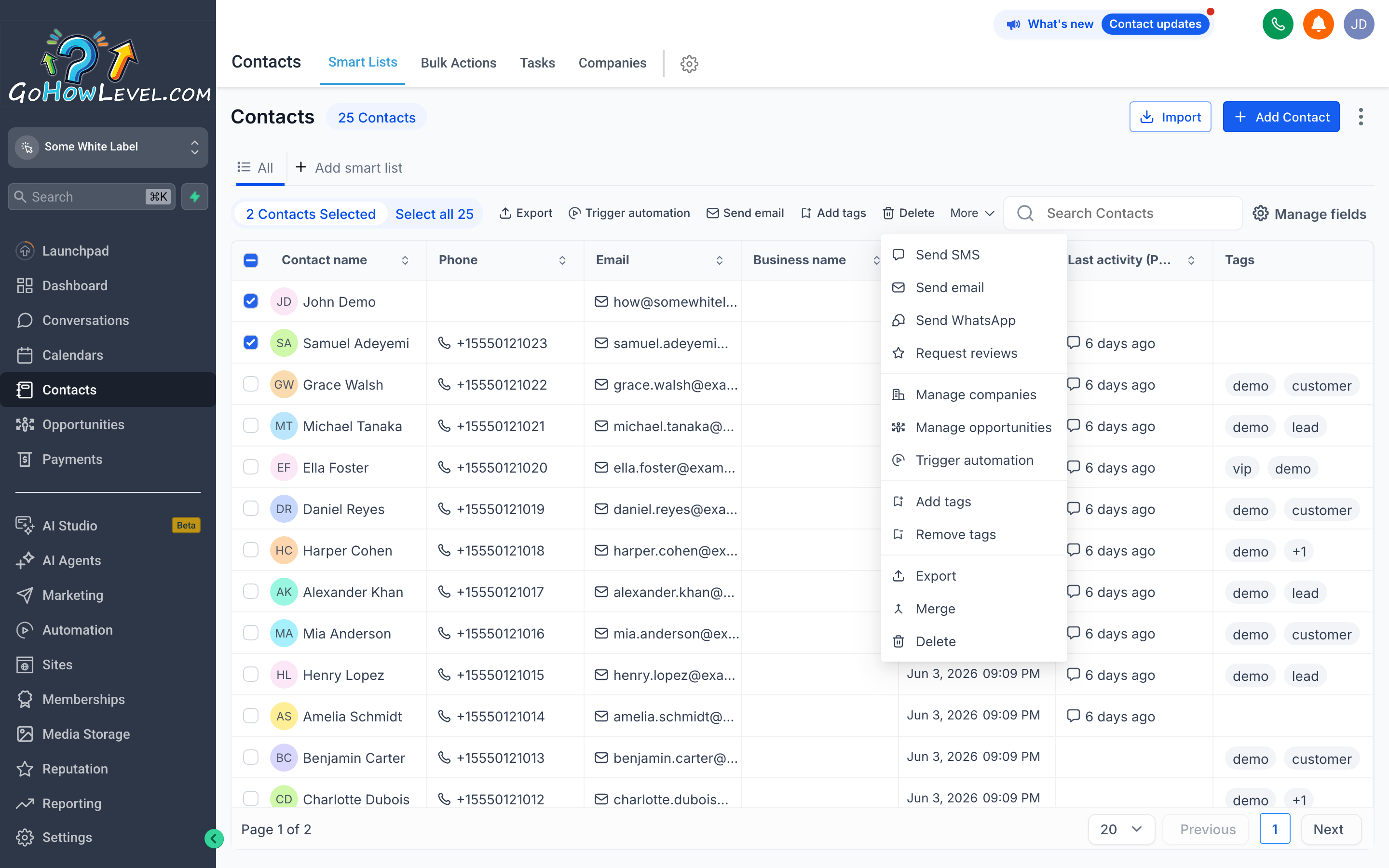Open the Contact updates announcement pill
Viewport: 1389px width, 868px height.
[x=1155, y=24]
